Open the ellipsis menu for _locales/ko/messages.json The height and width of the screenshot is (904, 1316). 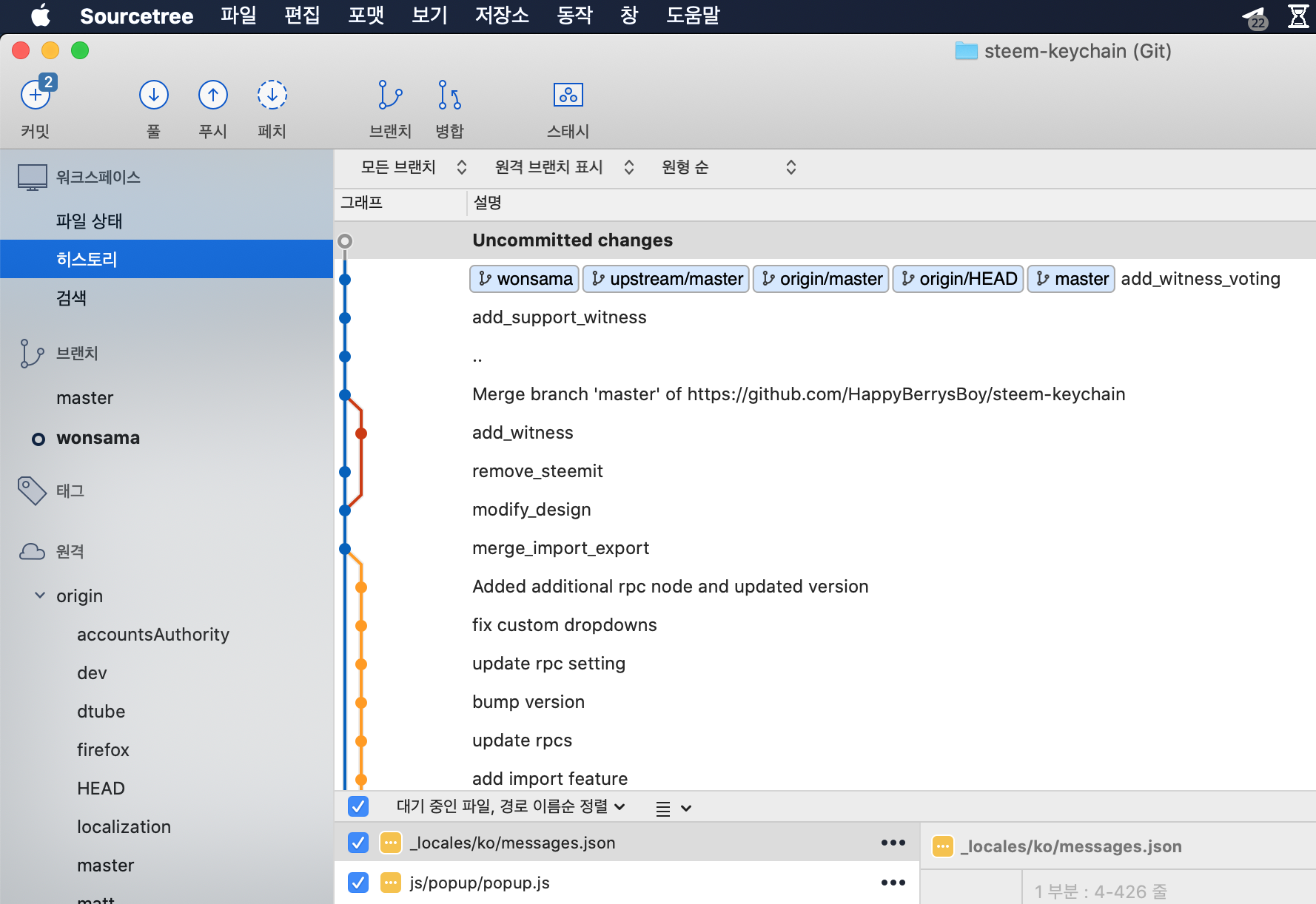(x=893, y=843)
